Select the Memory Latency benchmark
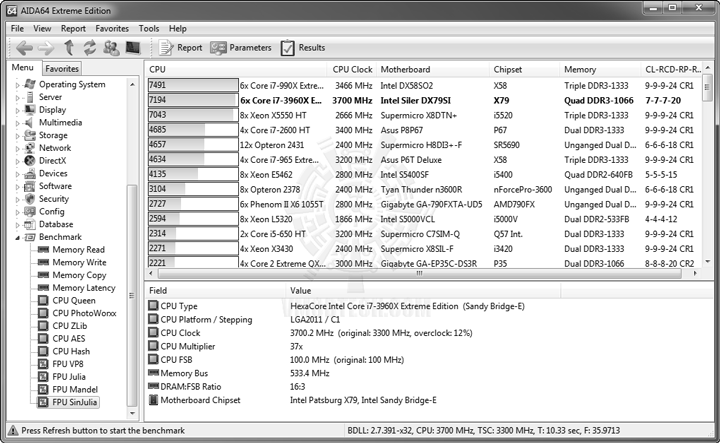 tap(84, 288)
